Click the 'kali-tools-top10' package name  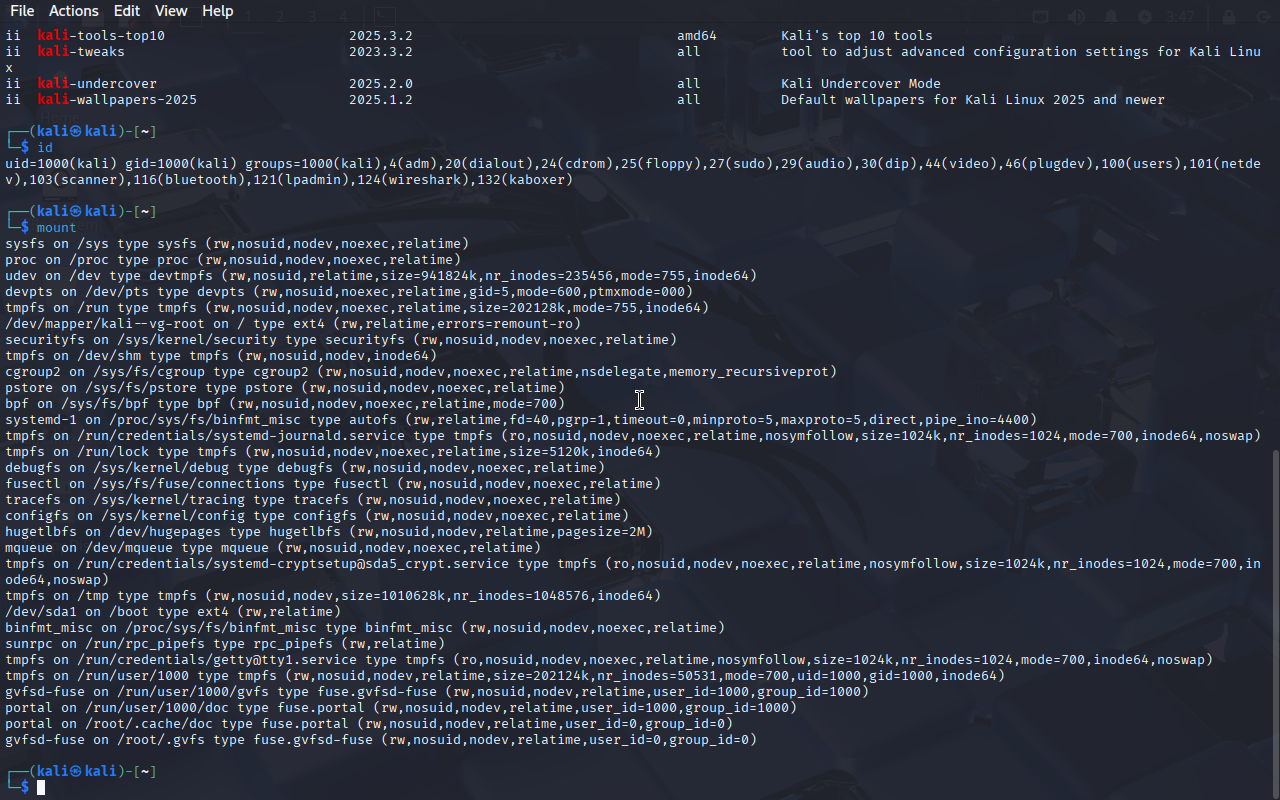tap(101, 36)
